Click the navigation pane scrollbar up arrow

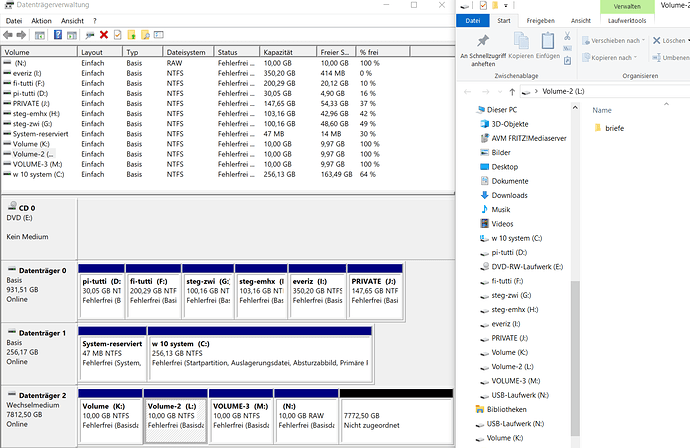pyautogui.click(x=575, y=107)
